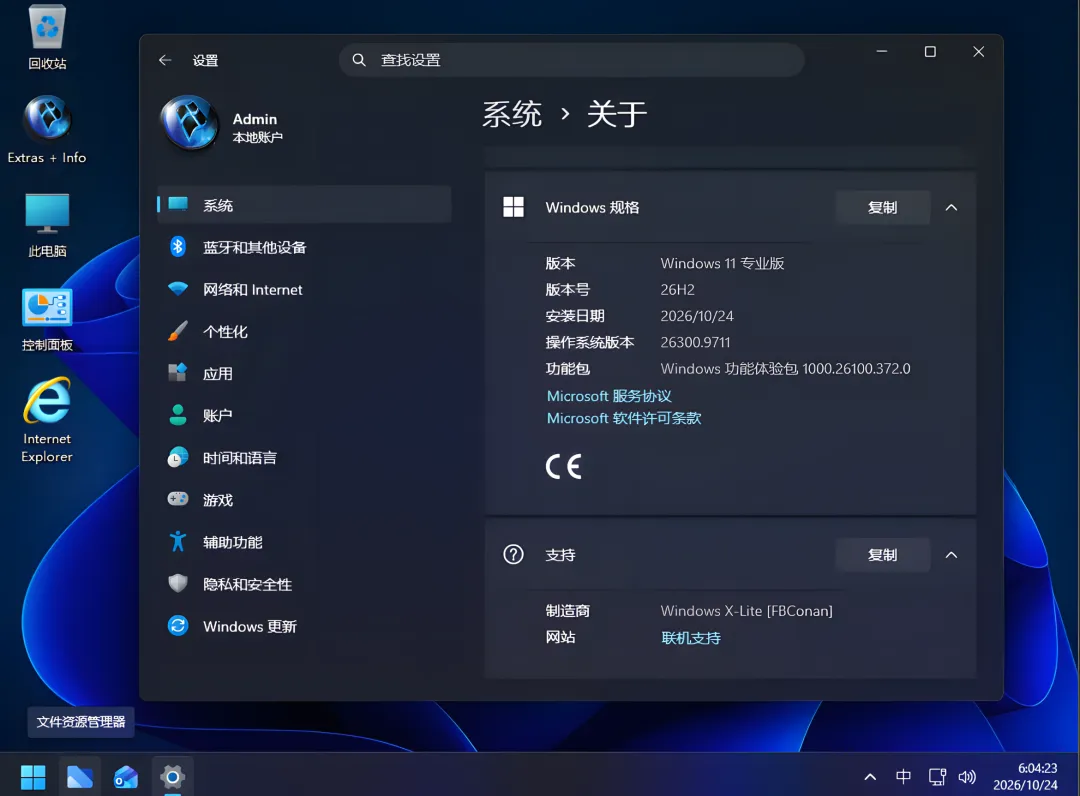Click the Admin account avatar

point(189,123)
